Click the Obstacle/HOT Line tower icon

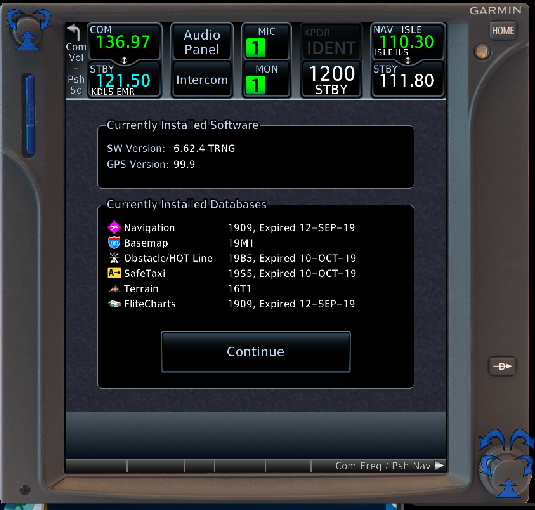(114, 258)
